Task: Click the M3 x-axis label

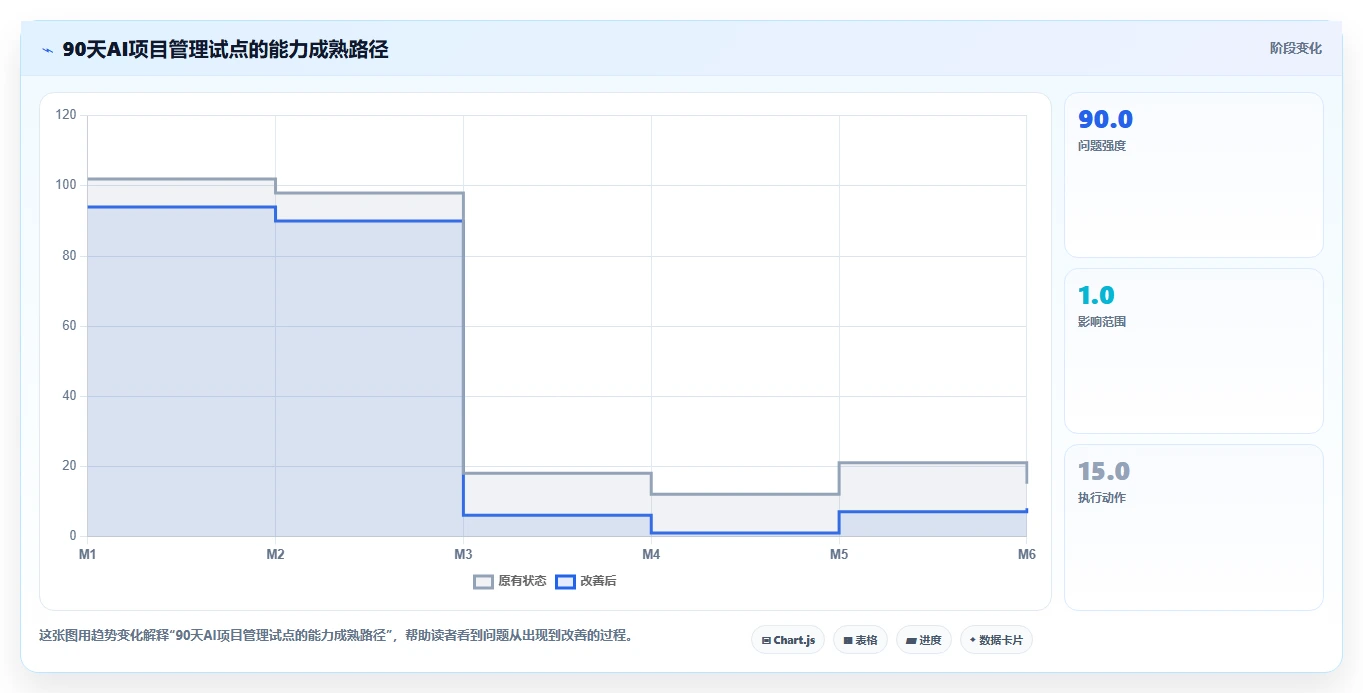Action: tap(463, 554)
